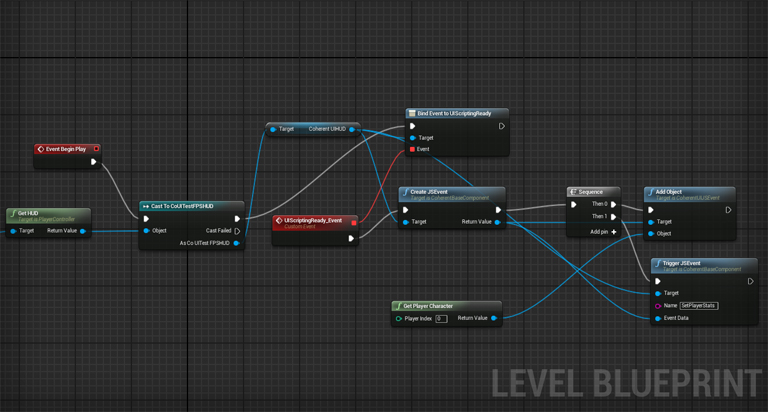Select the UIScriptingReady_Event custom event node
The image size is (768, 412).
coord(313,221)
